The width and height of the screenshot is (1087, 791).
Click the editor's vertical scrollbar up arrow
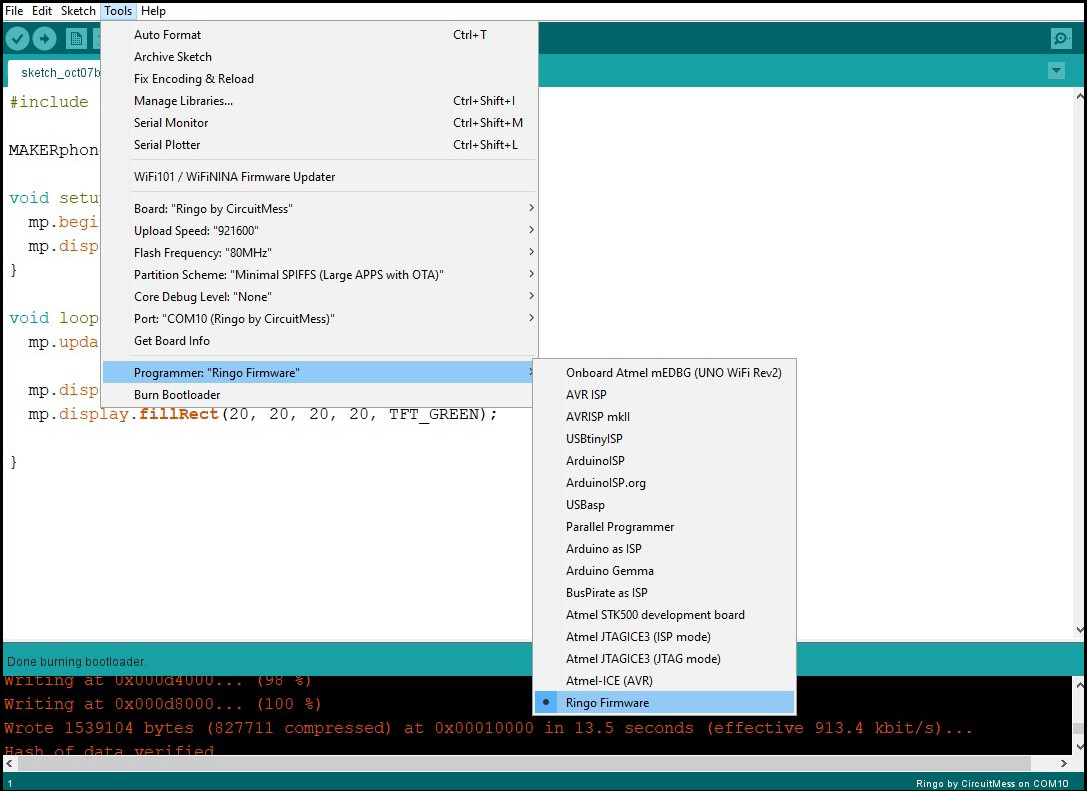(x=1078, y=95)
